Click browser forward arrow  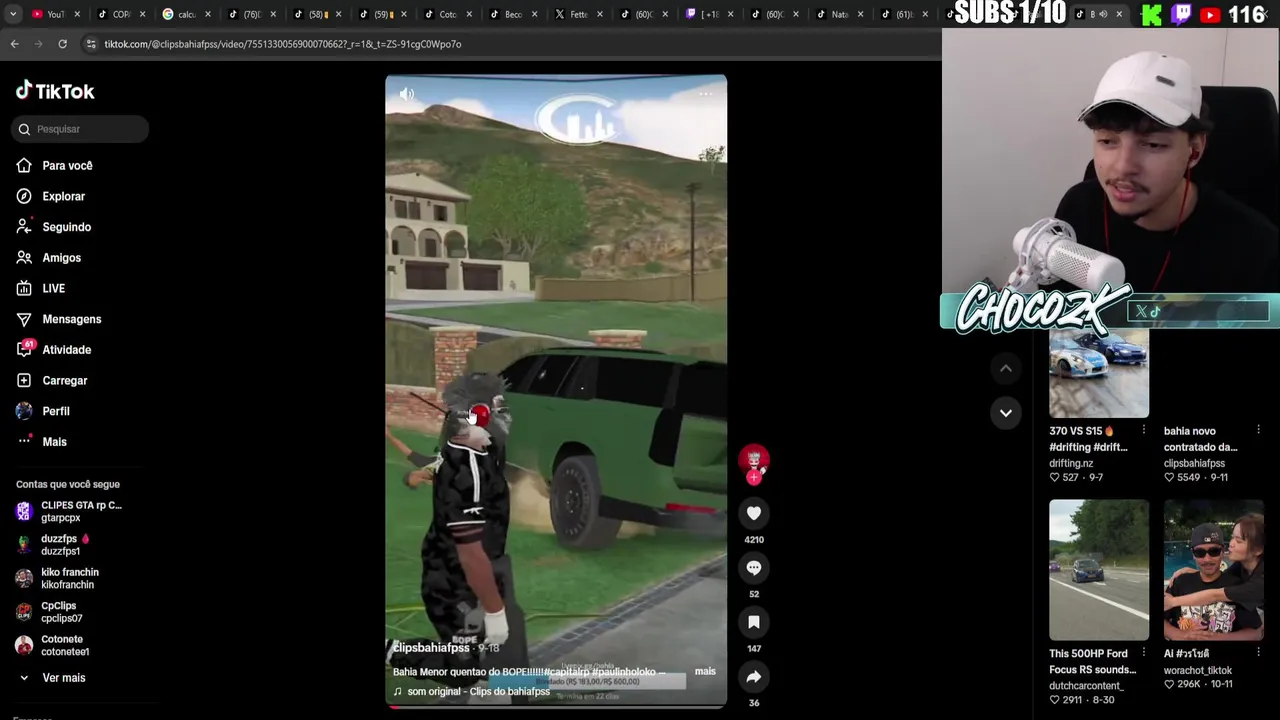(38, 44)
